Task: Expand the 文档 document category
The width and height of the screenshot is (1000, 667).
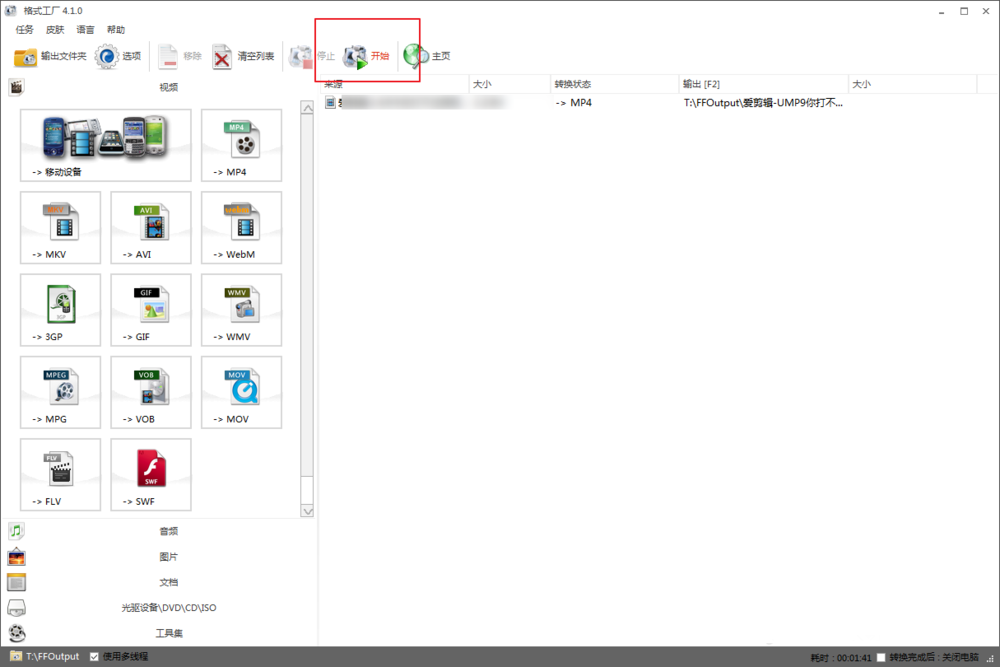Action: pyautogui.click(x=168, y=582)
